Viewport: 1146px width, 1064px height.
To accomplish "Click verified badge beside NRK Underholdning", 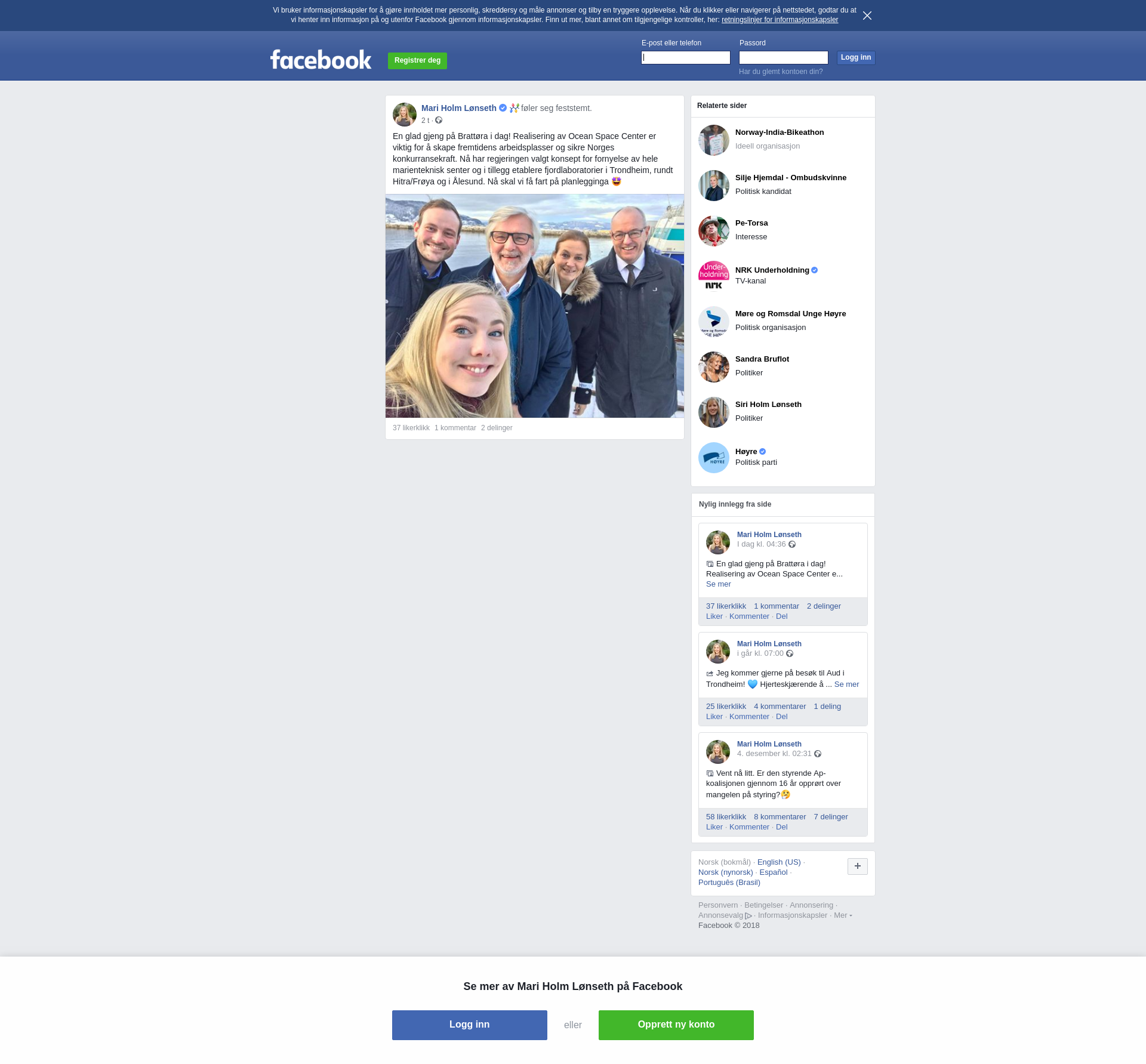I will coord(814,270).
